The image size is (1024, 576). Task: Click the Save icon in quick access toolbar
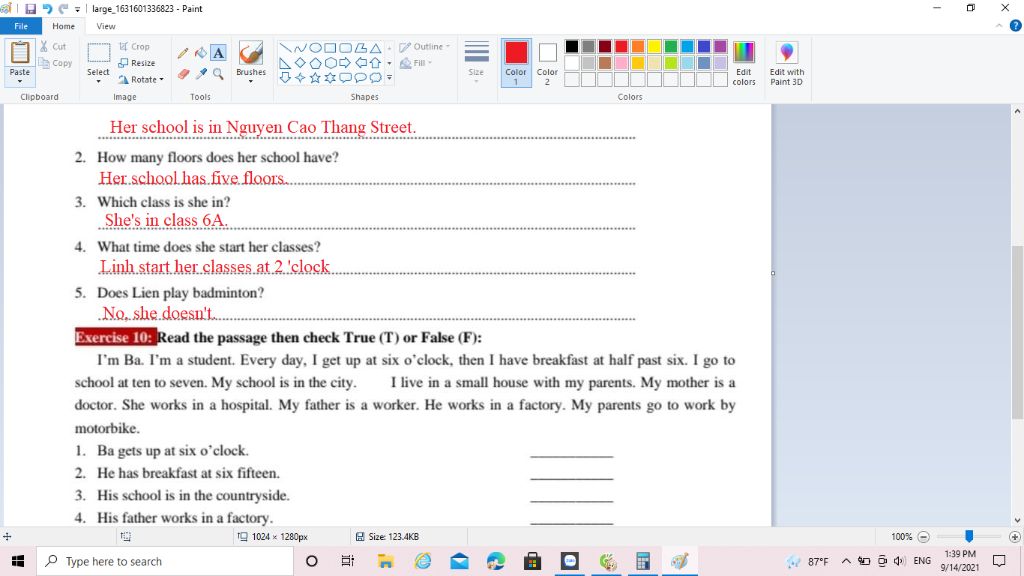tap(30, 8)
